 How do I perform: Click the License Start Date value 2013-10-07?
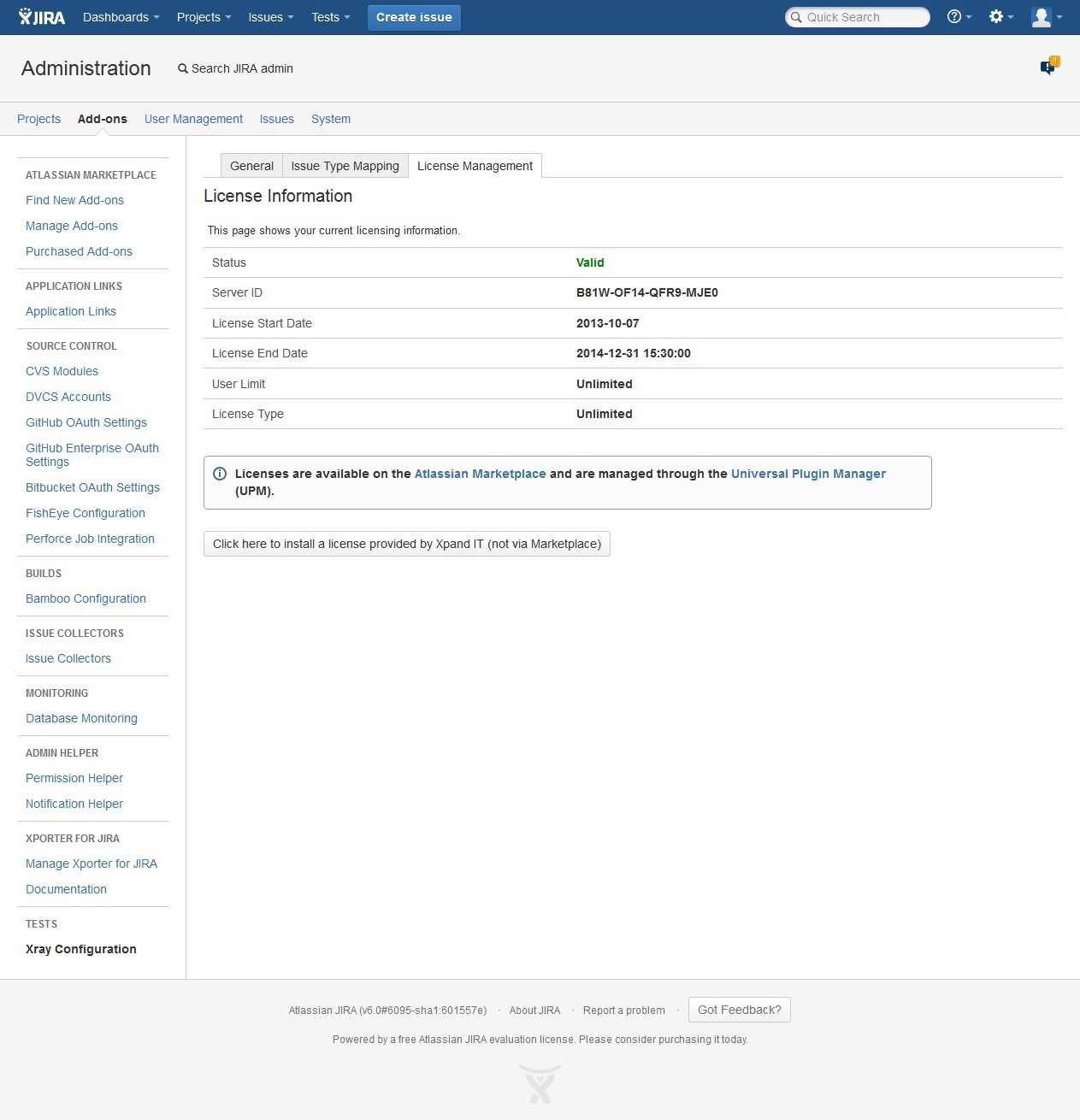[x=608, y=323]
